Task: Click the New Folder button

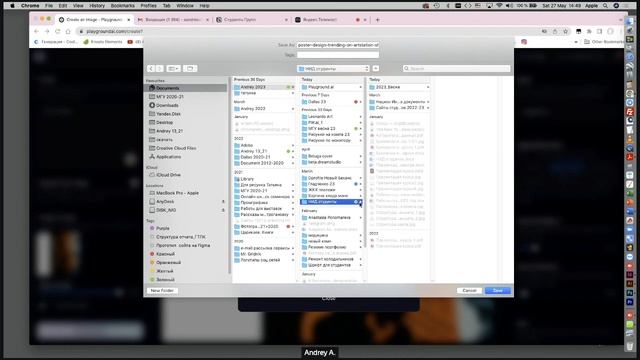Action: [x=162, y=291]
